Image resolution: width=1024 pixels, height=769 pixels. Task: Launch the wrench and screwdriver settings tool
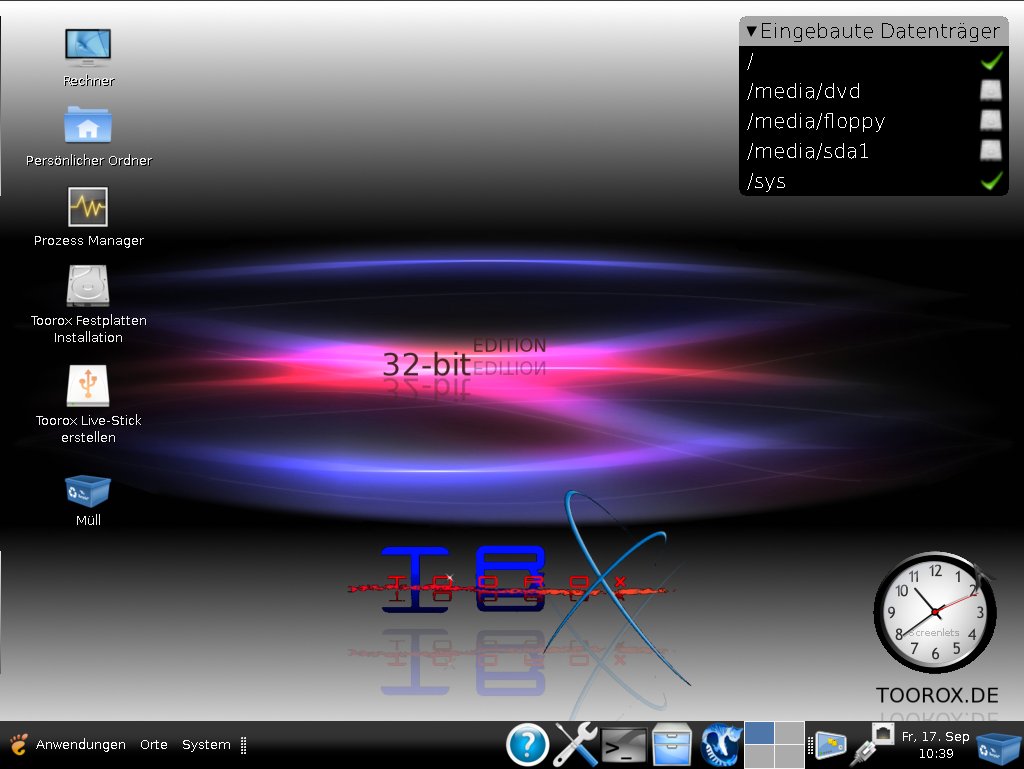575,745
